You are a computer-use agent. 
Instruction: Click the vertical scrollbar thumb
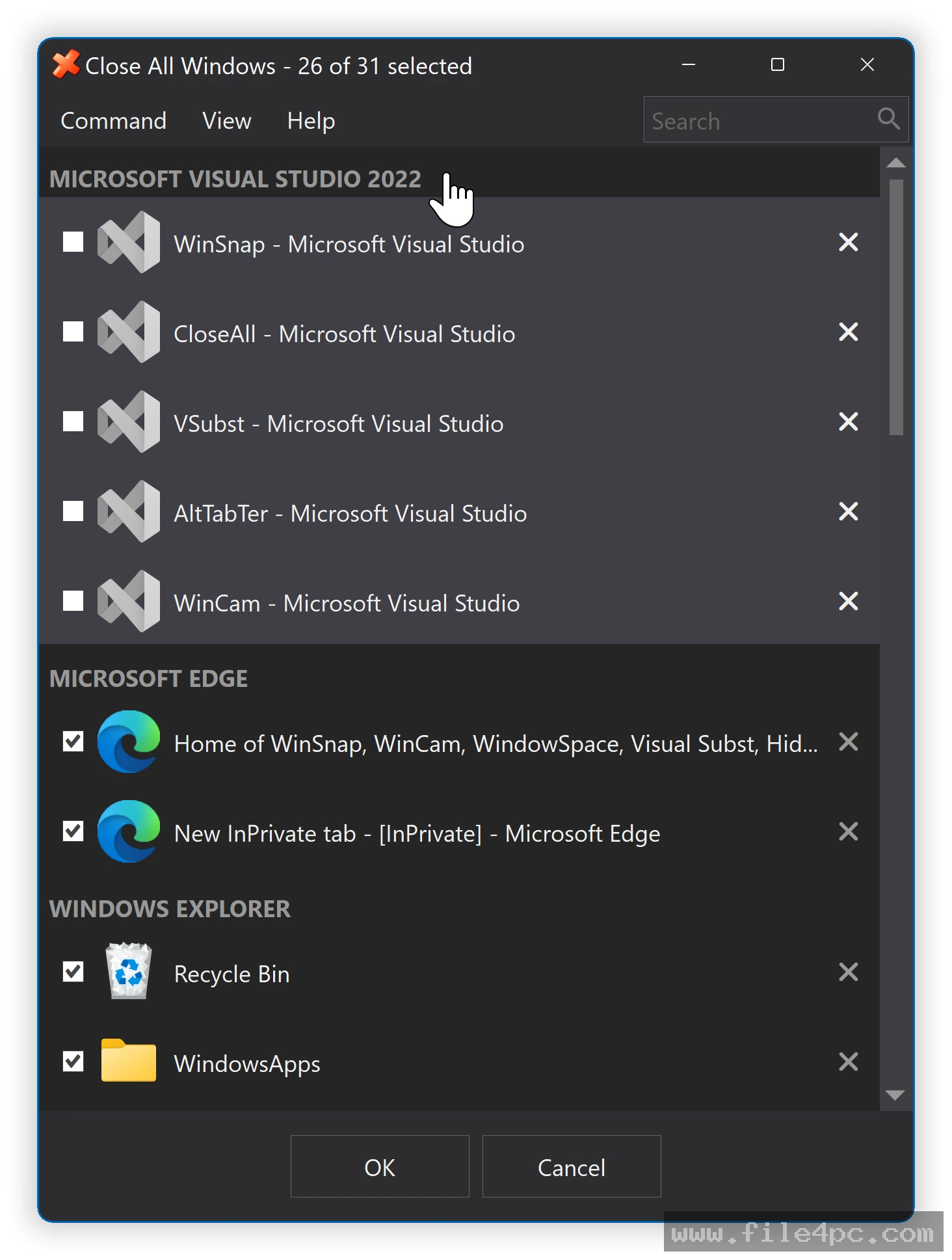896,307
